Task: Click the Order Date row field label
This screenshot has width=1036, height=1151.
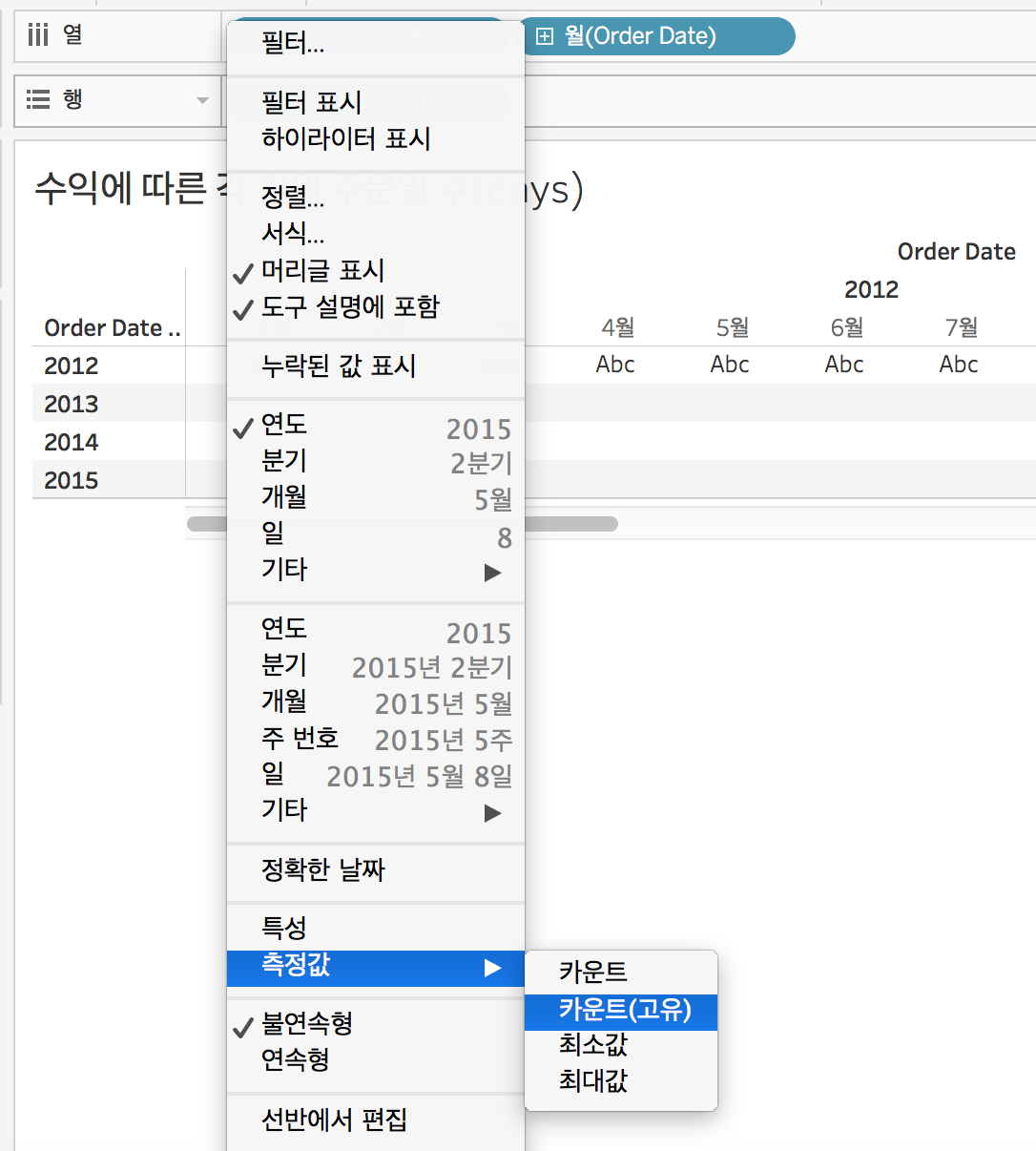Action: (113, 328)
